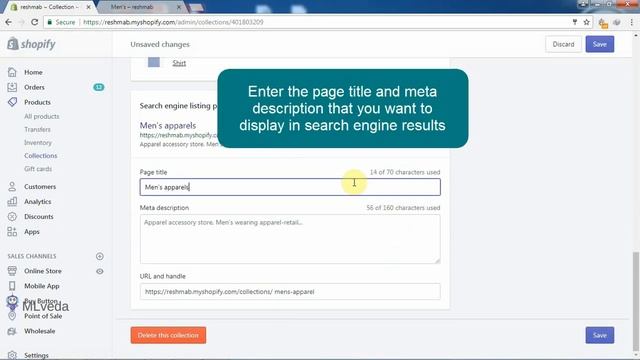Close the reshmab – Collection tab
640x360 pixels.
pos(89,7)
